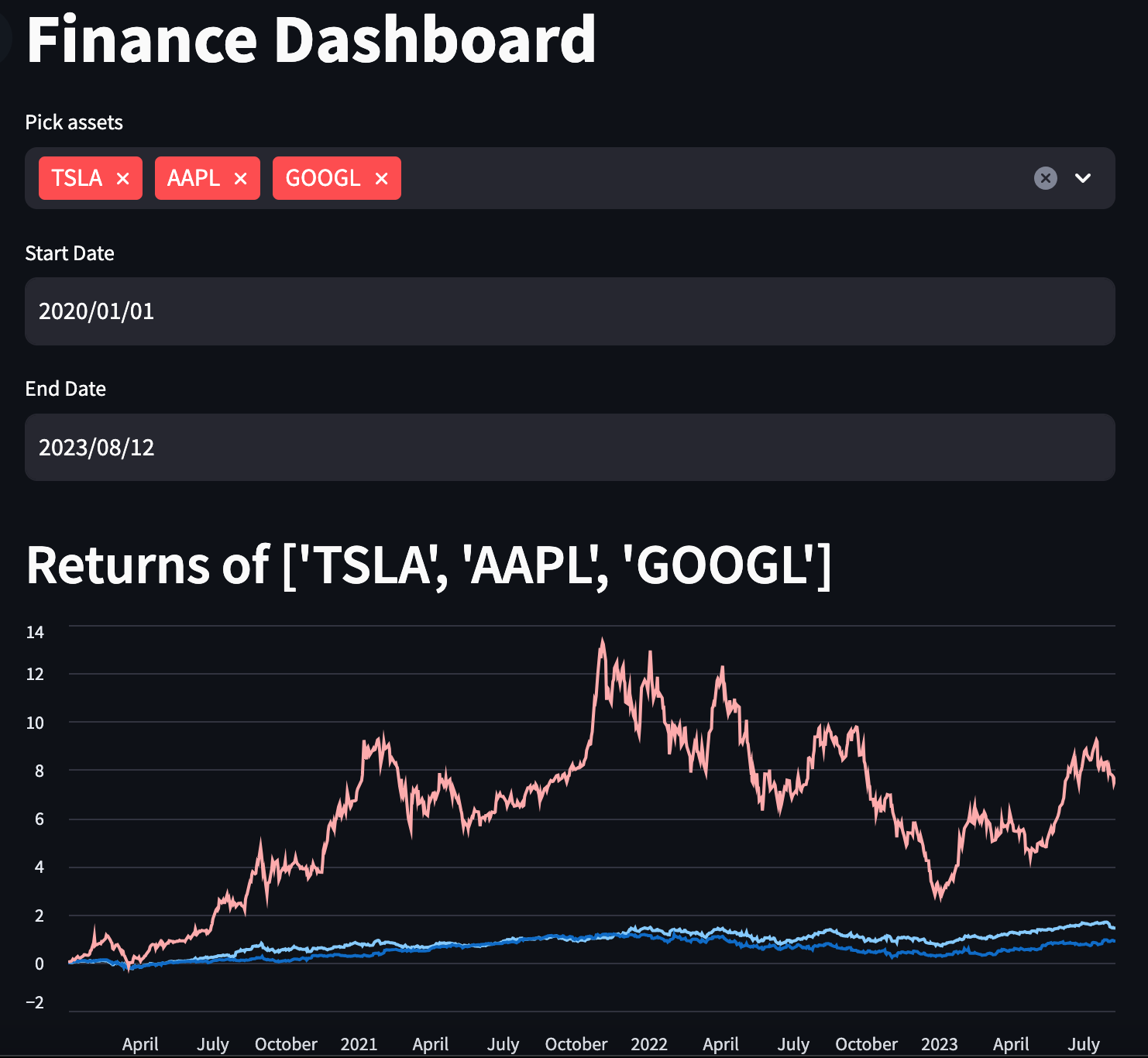Remove the AAPL ticker tag
Viewport: 1148px width, 1058px height.
click(x=240, y=178)
